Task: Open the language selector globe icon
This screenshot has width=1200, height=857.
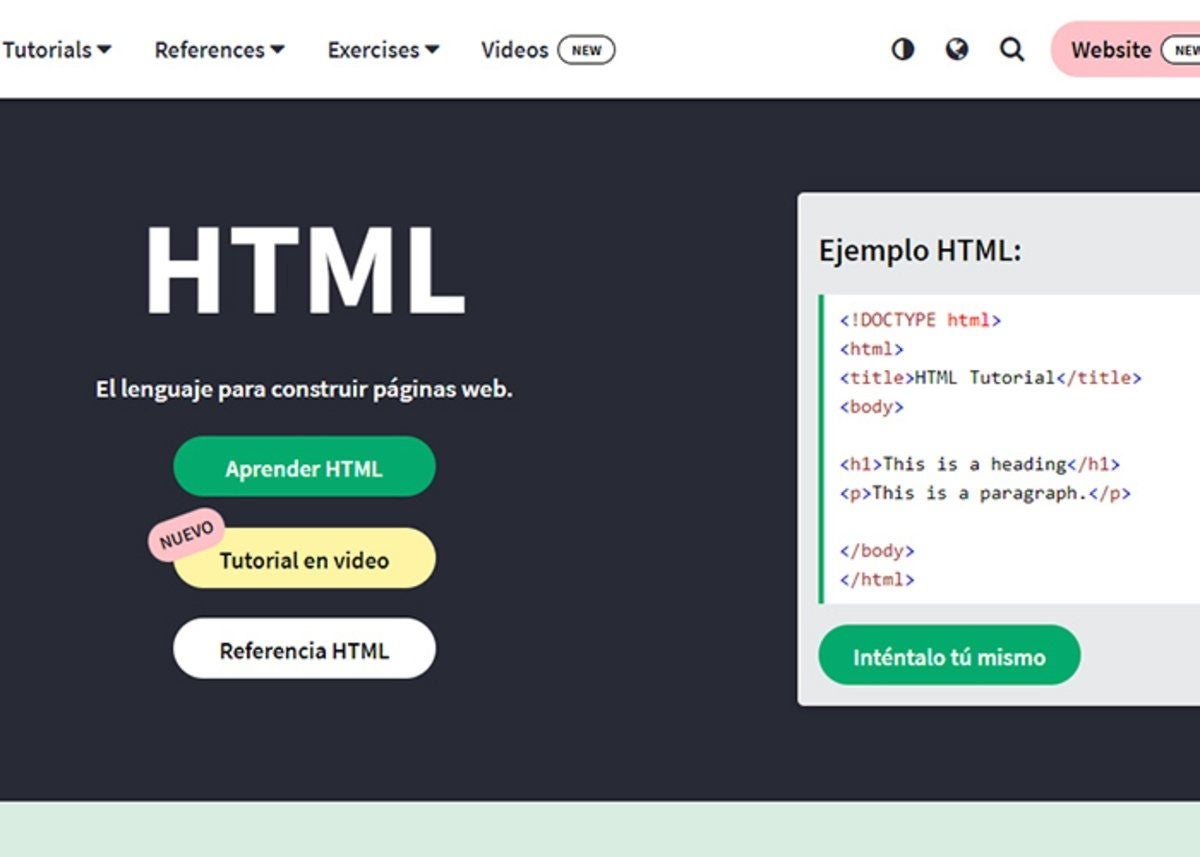Action: [x=957, y=49]
